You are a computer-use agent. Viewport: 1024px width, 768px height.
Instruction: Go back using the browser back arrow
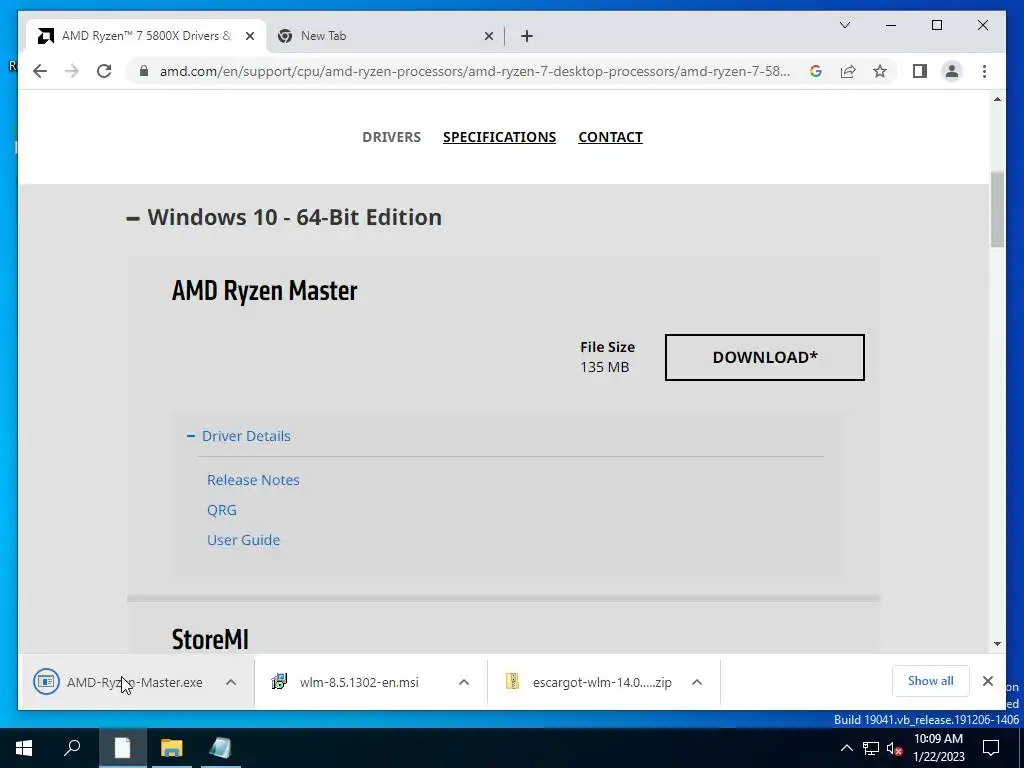click(x=40, y=71)
